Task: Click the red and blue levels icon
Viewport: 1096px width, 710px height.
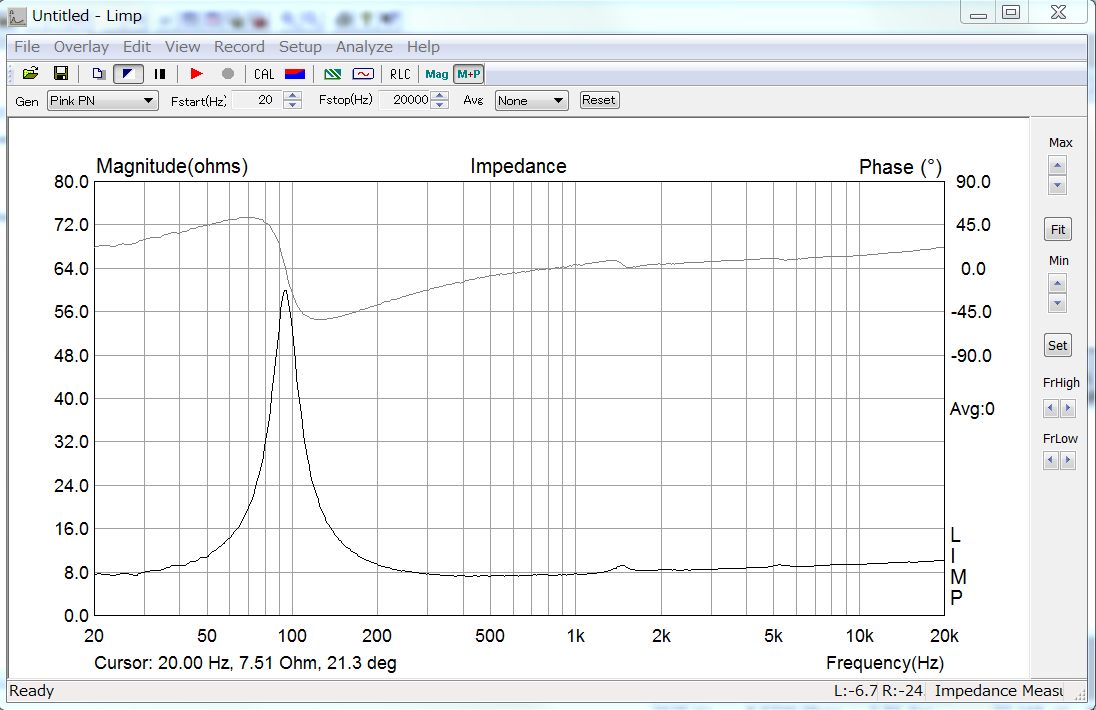Action: coord(294,74)
